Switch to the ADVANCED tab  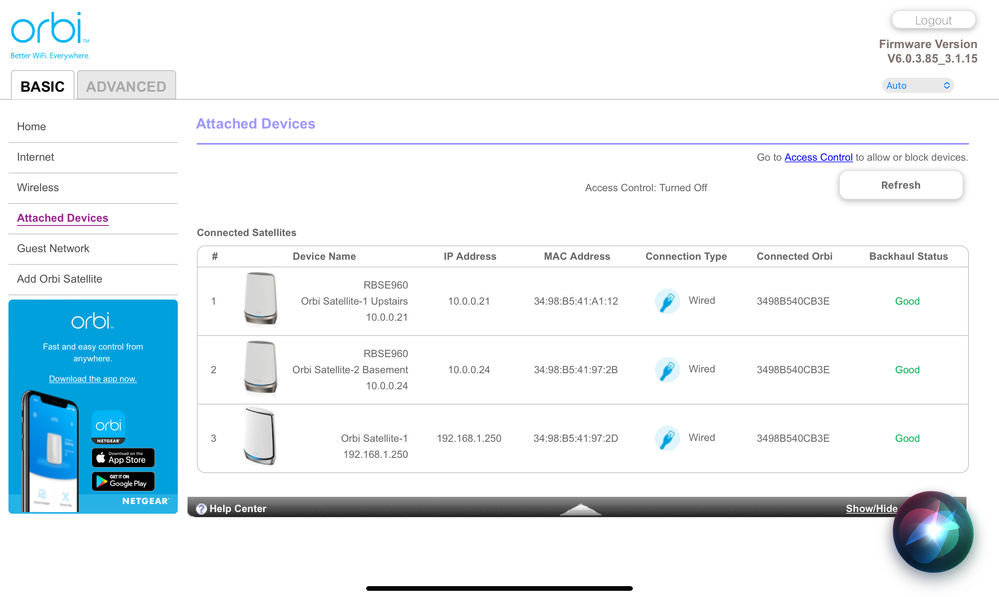[x=126, y=86]
